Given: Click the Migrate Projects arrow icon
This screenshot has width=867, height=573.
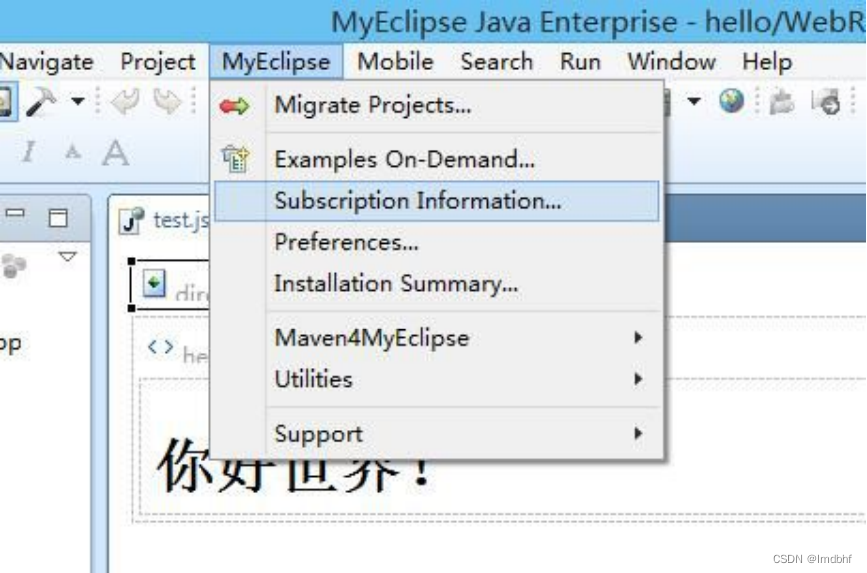Looking at the screenshot, I should pyautogui.click(x=234, y=106).
